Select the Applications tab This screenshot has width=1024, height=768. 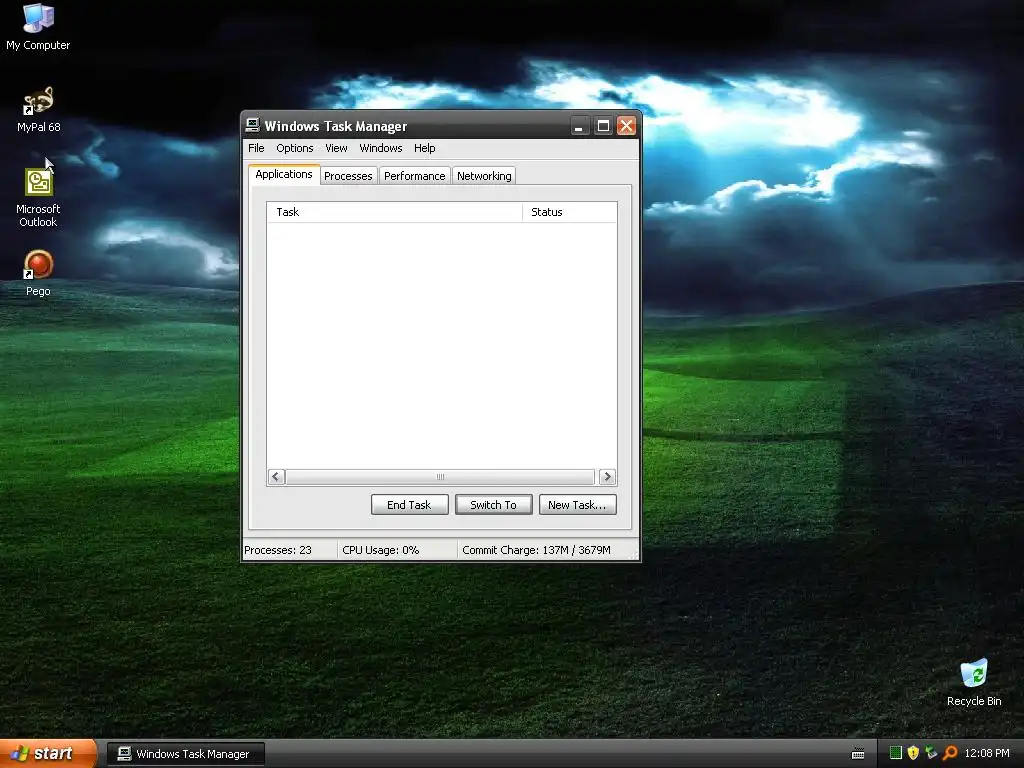[x=284, y=174]
